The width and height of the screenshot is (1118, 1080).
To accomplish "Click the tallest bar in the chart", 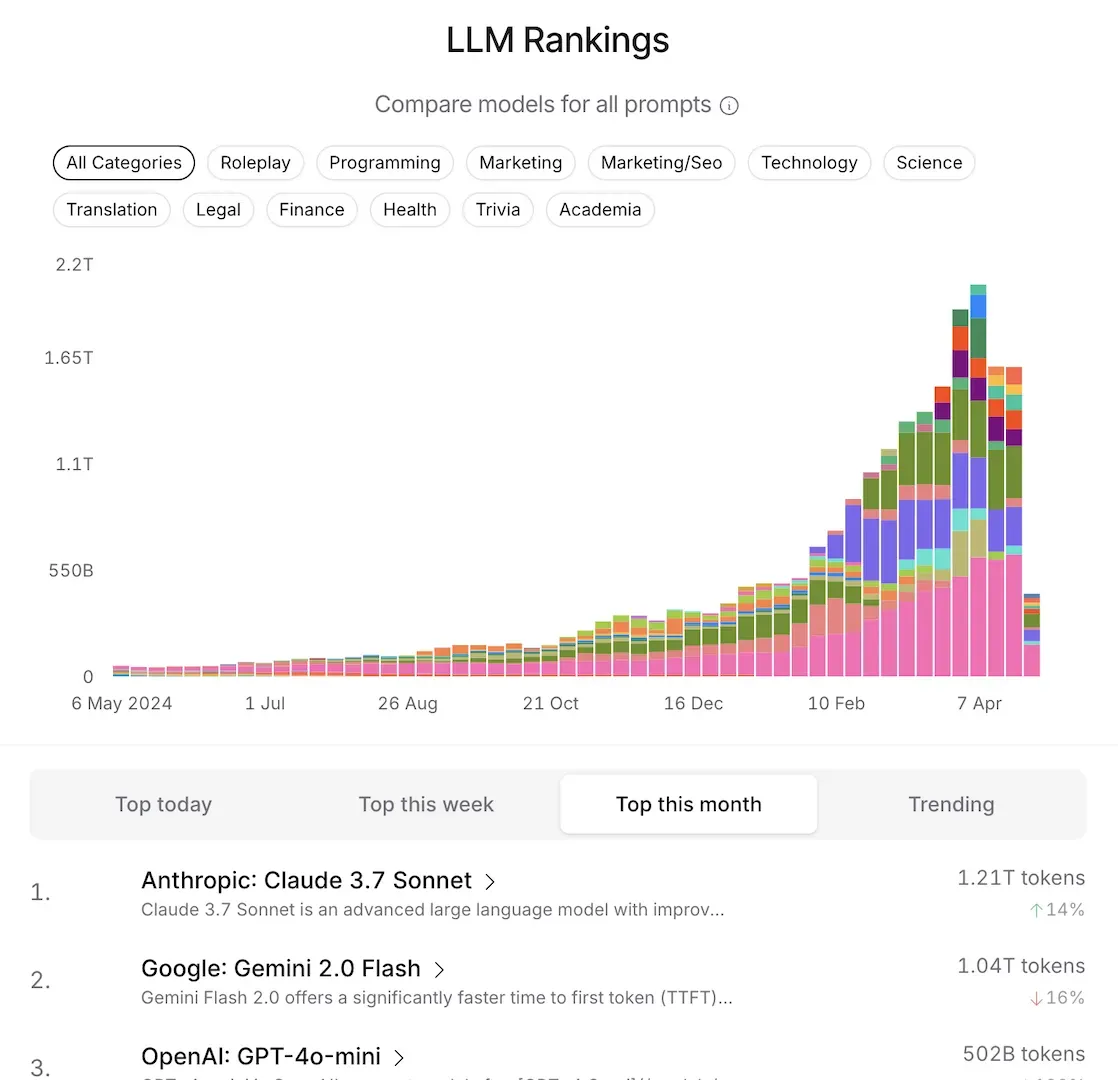I will [978, 480].
